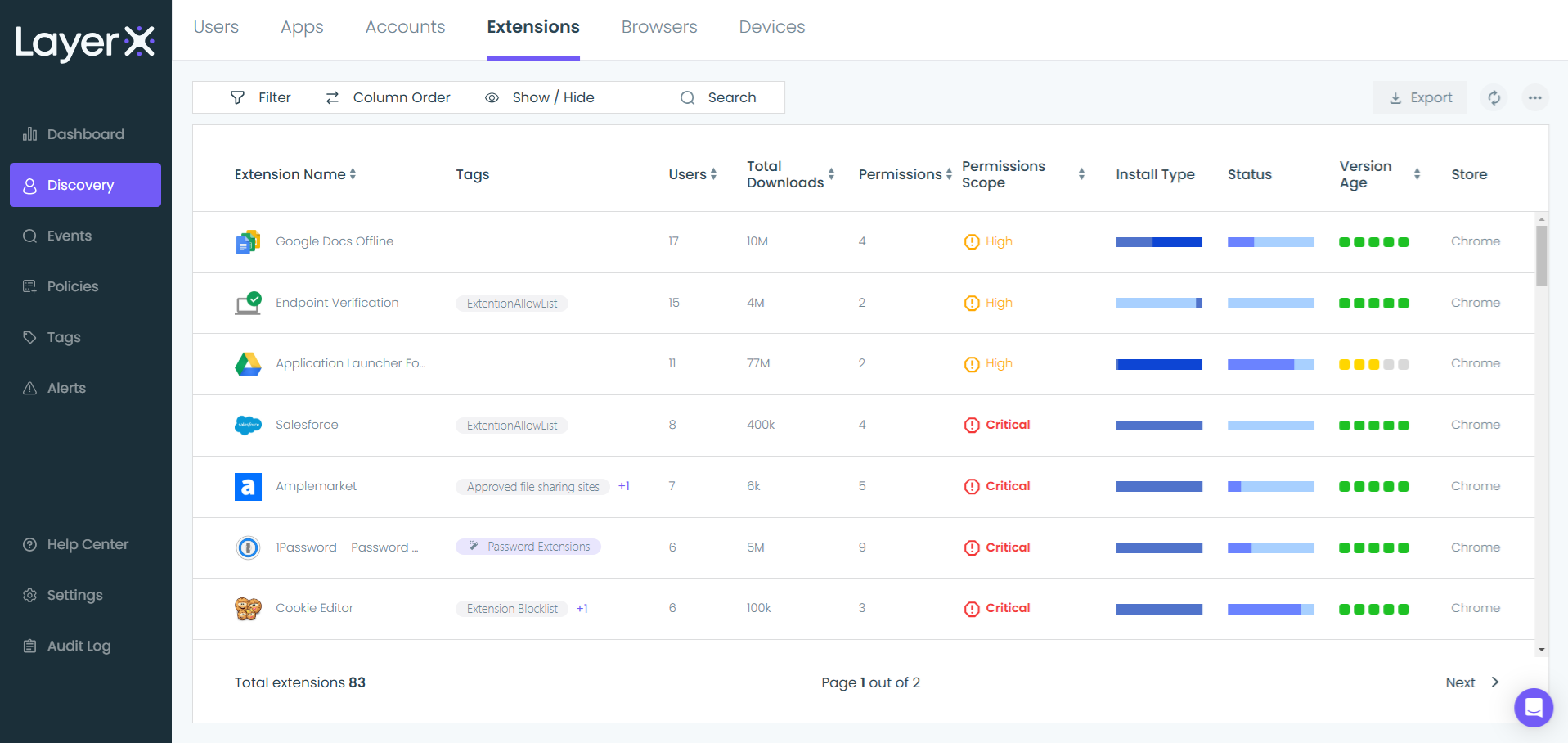
Task: Click the Version Age dots for Application Launcher
Action: point(1374,364)
